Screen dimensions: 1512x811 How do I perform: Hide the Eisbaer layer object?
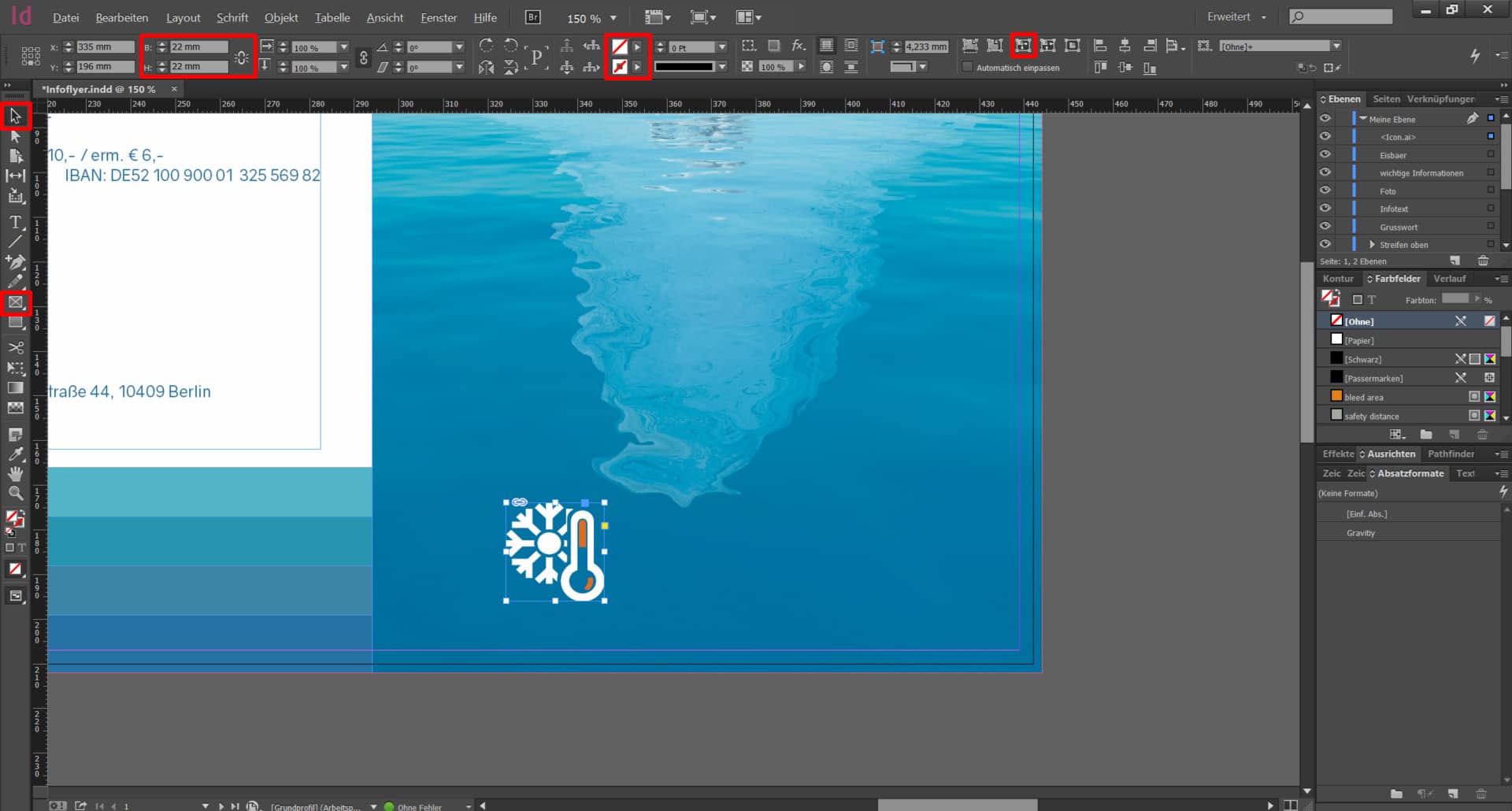point(1325,155)
